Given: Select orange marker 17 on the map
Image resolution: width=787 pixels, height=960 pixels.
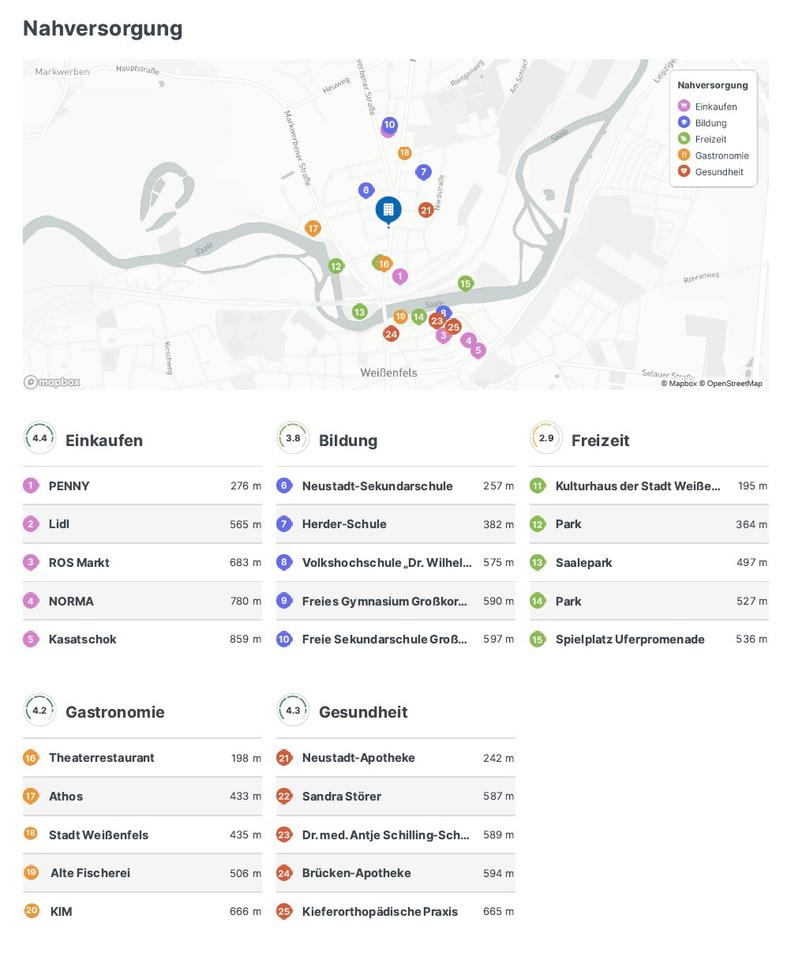Looking at the screenshot, I should [313, 228].
